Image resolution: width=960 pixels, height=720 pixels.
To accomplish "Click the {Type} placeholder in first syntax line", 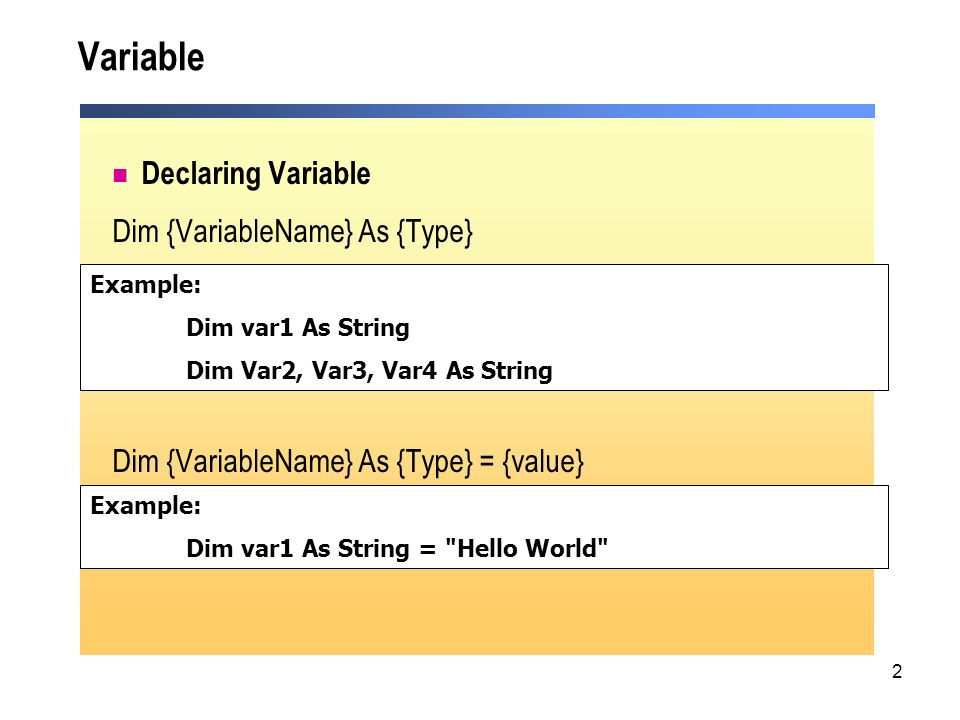I will click(435, 233).
